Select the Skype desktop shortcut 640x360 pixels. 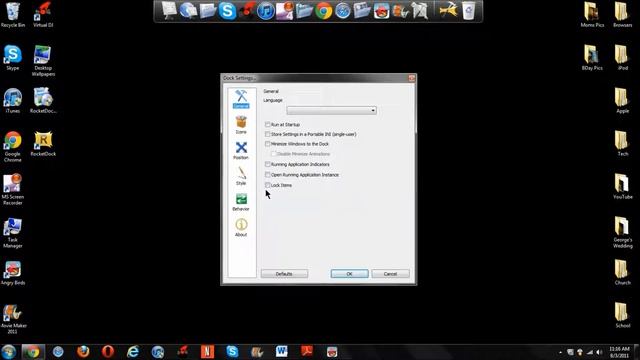coord(13,58)
